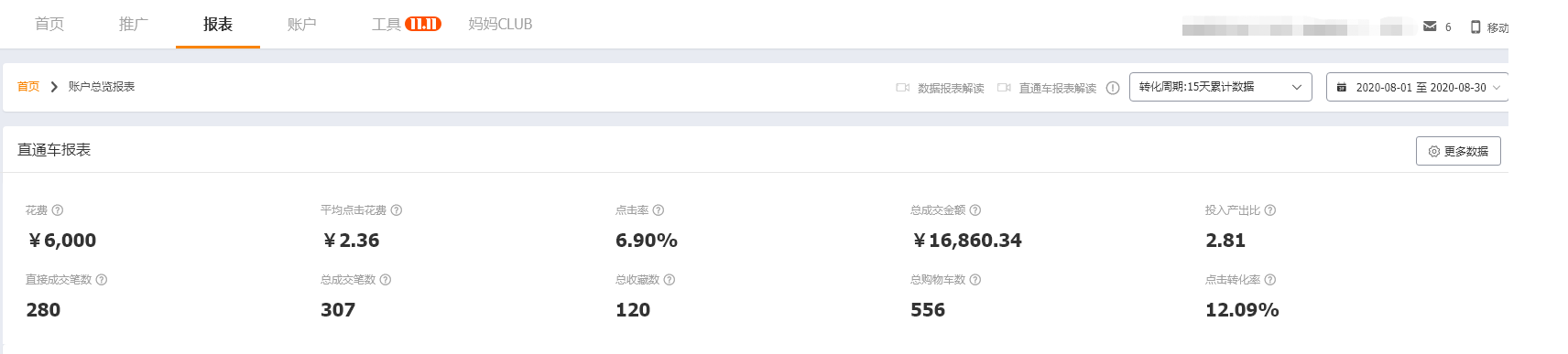Screen dimensions: 1568x354
Task: Click the help icon next to 投入产出比
Action: point(1270,210)
